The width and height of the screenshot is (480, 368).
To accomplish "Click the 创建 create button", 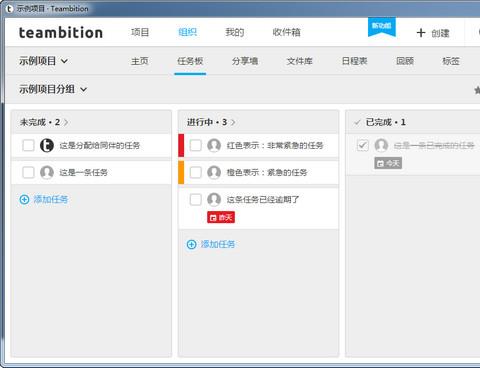I will [x=433, y=33].
